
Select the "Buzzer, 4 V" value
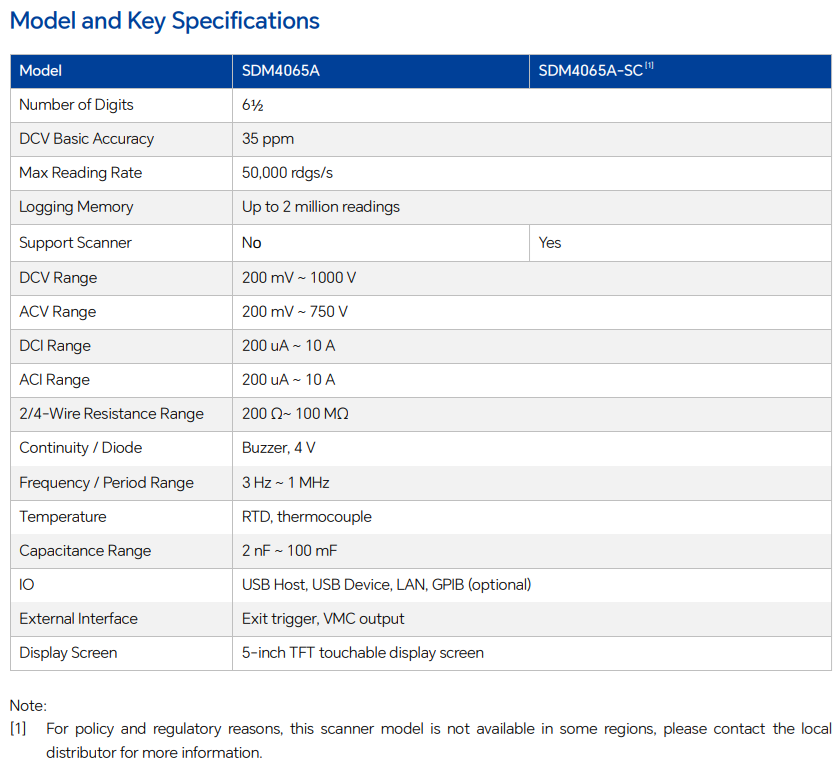coord(279,448)
